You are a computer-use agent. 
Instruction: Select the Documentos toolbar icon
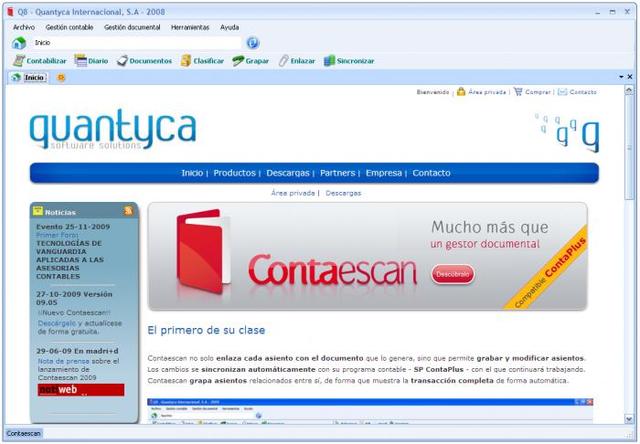point(122,61)
